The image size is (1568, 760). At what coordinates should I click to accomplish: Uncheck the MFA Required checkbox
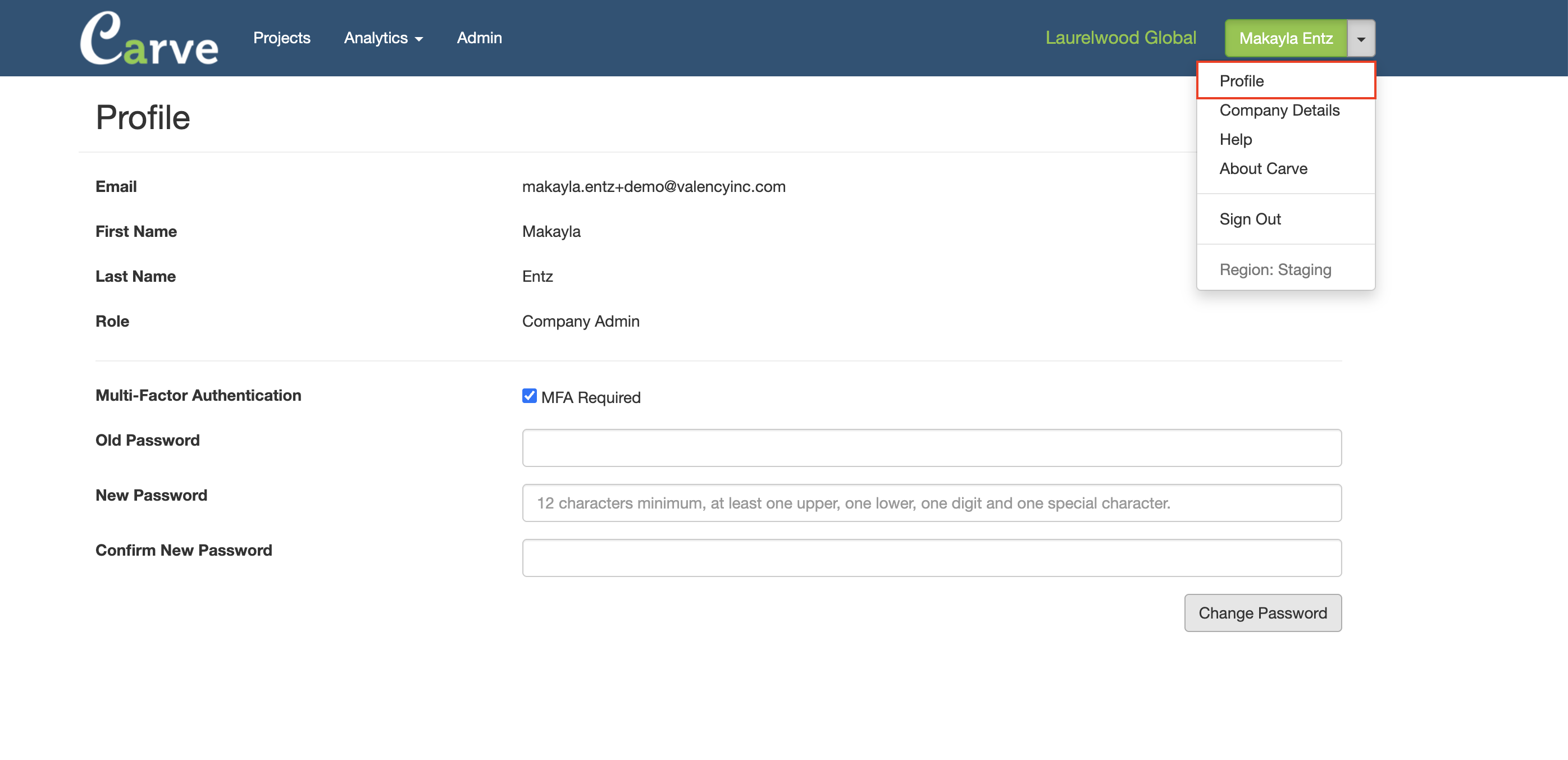click(529, 396)
